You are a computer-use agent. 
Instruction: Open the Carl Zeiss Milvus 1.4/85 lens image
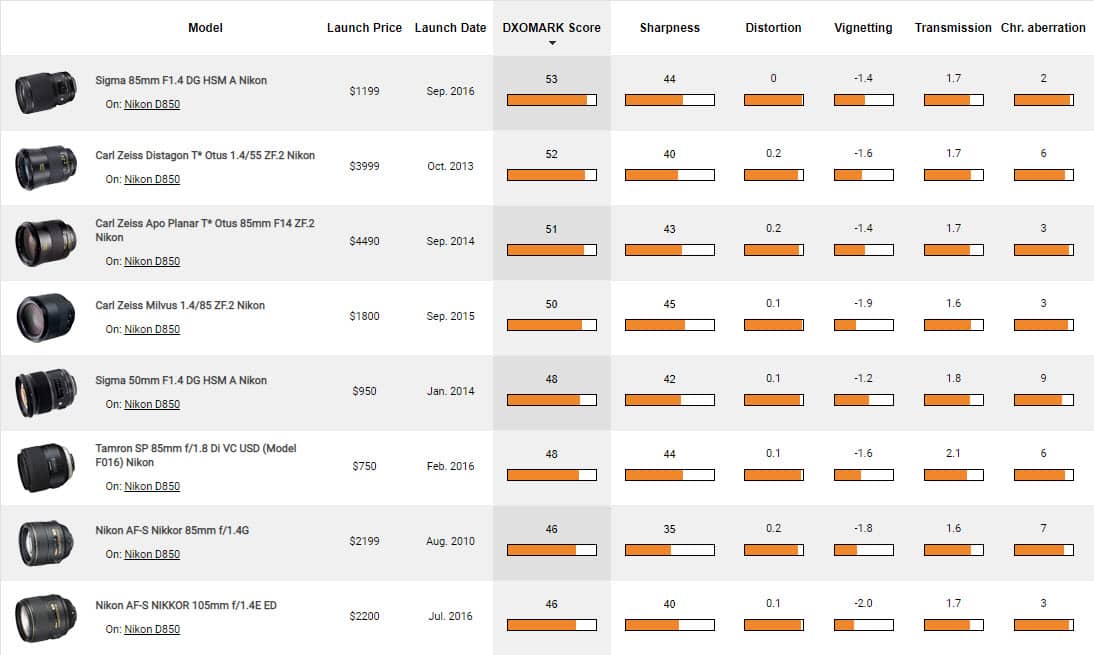(46, 317)
